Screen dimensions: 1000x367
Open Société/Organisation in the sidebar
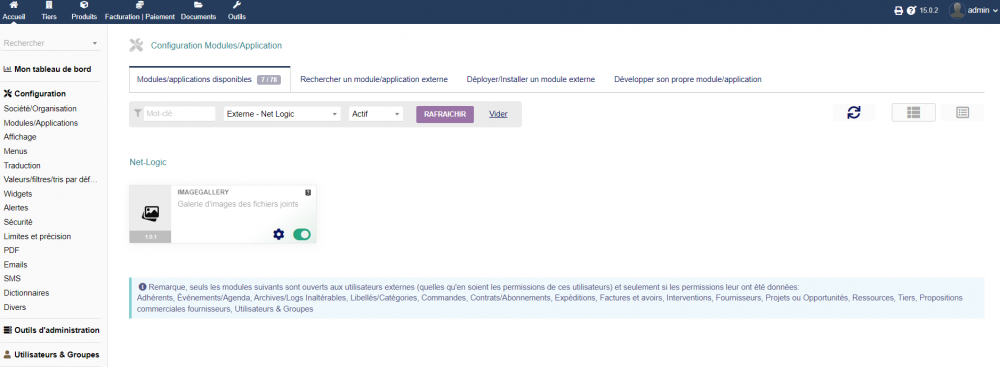pyautogui.click(x=40, y=109)
